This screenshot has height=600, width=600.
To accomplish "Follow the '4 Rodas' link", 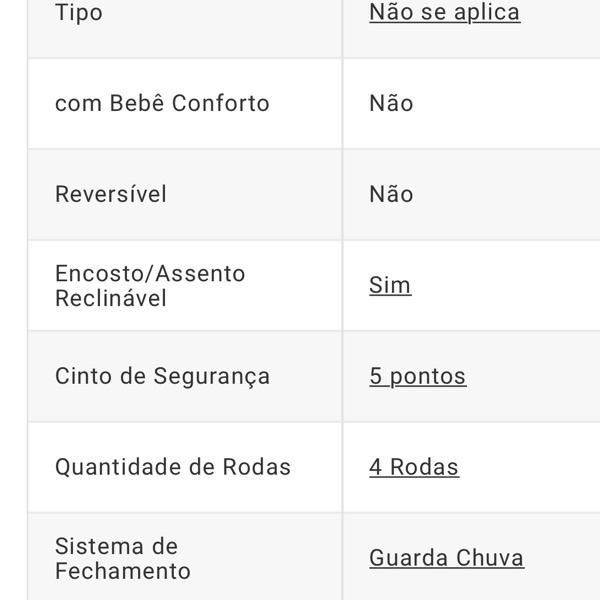I will coord(414,467).
